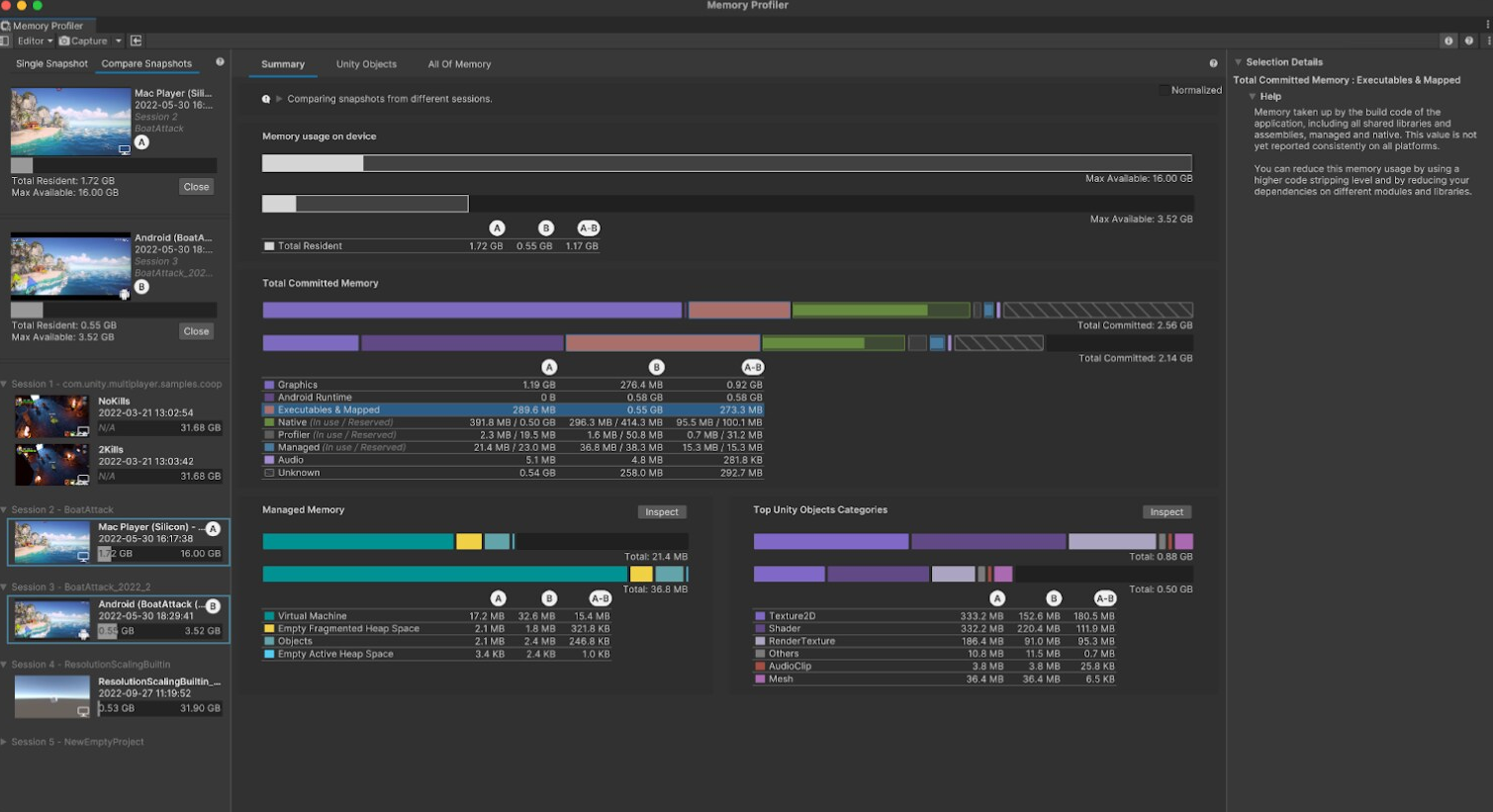Enable the Normalized checkbox
The image size is (1493, 812).
pos(1164,90)
